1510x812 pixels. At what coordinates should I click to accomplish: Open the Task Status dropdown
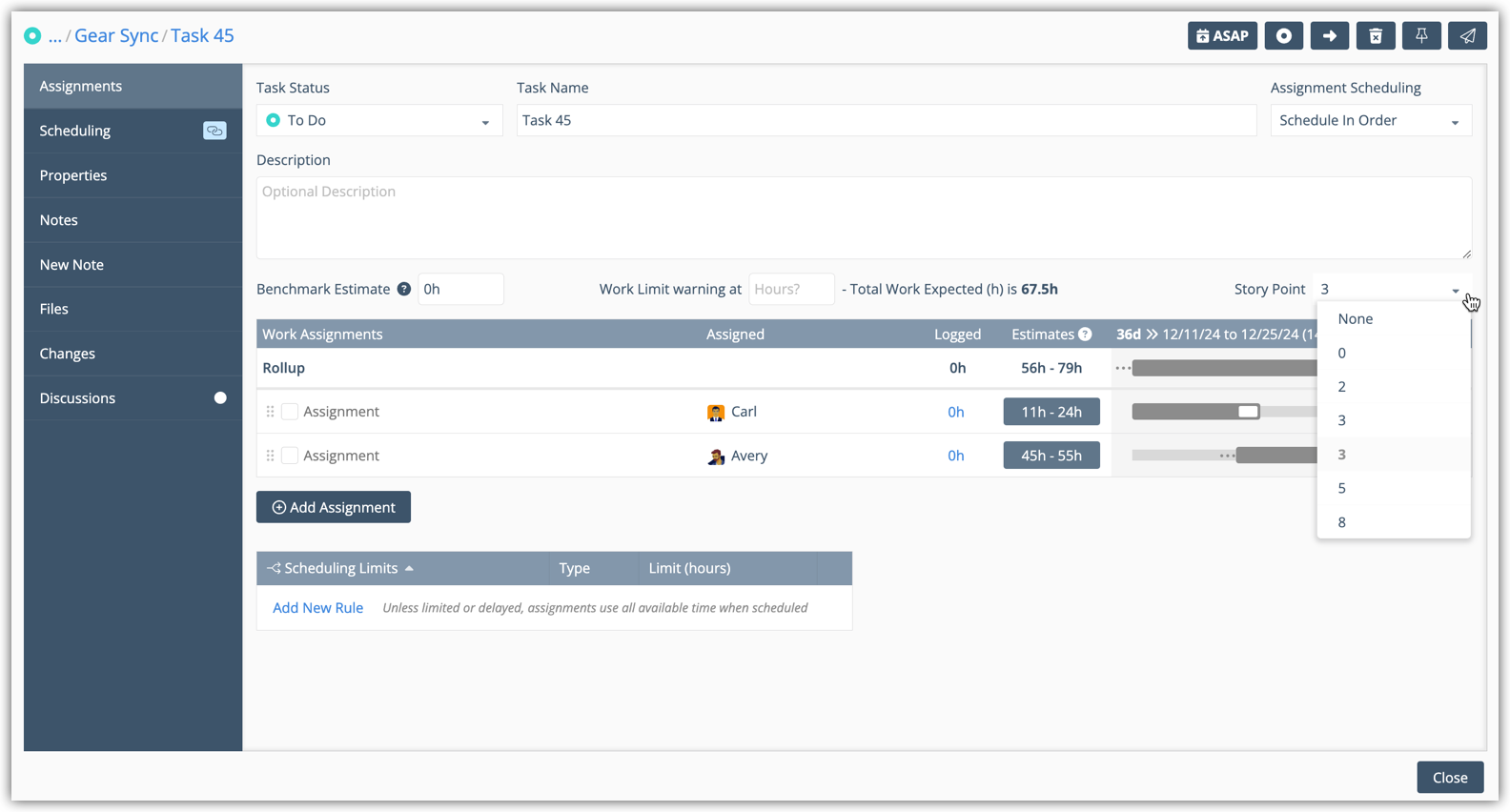coord(378,121)
